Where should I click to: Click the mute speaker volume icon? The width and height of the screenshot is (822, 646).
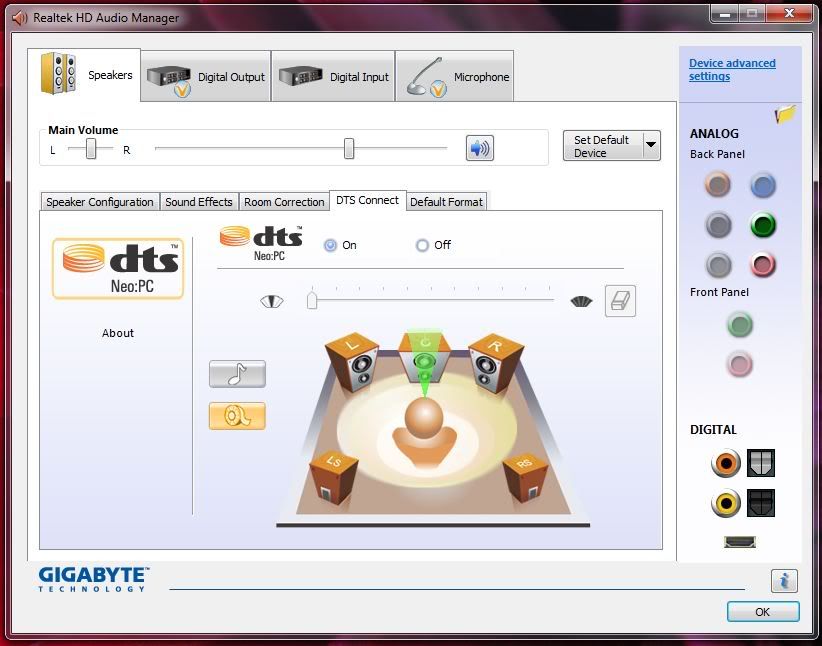click(480, 149)
